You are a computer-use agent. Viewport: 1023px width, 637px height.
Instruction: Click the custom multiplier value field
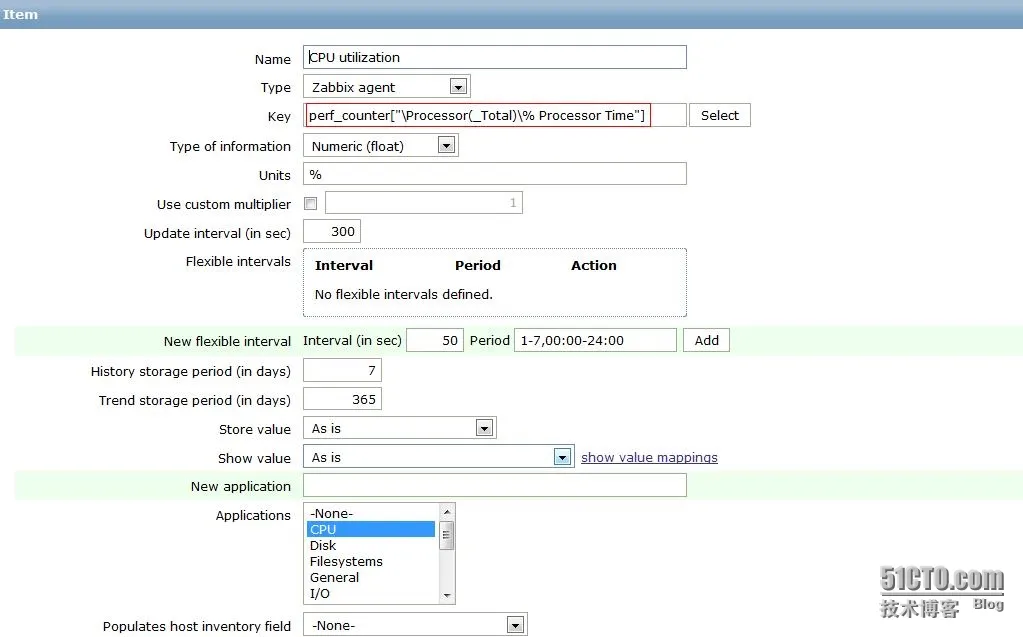click(424, 203)
